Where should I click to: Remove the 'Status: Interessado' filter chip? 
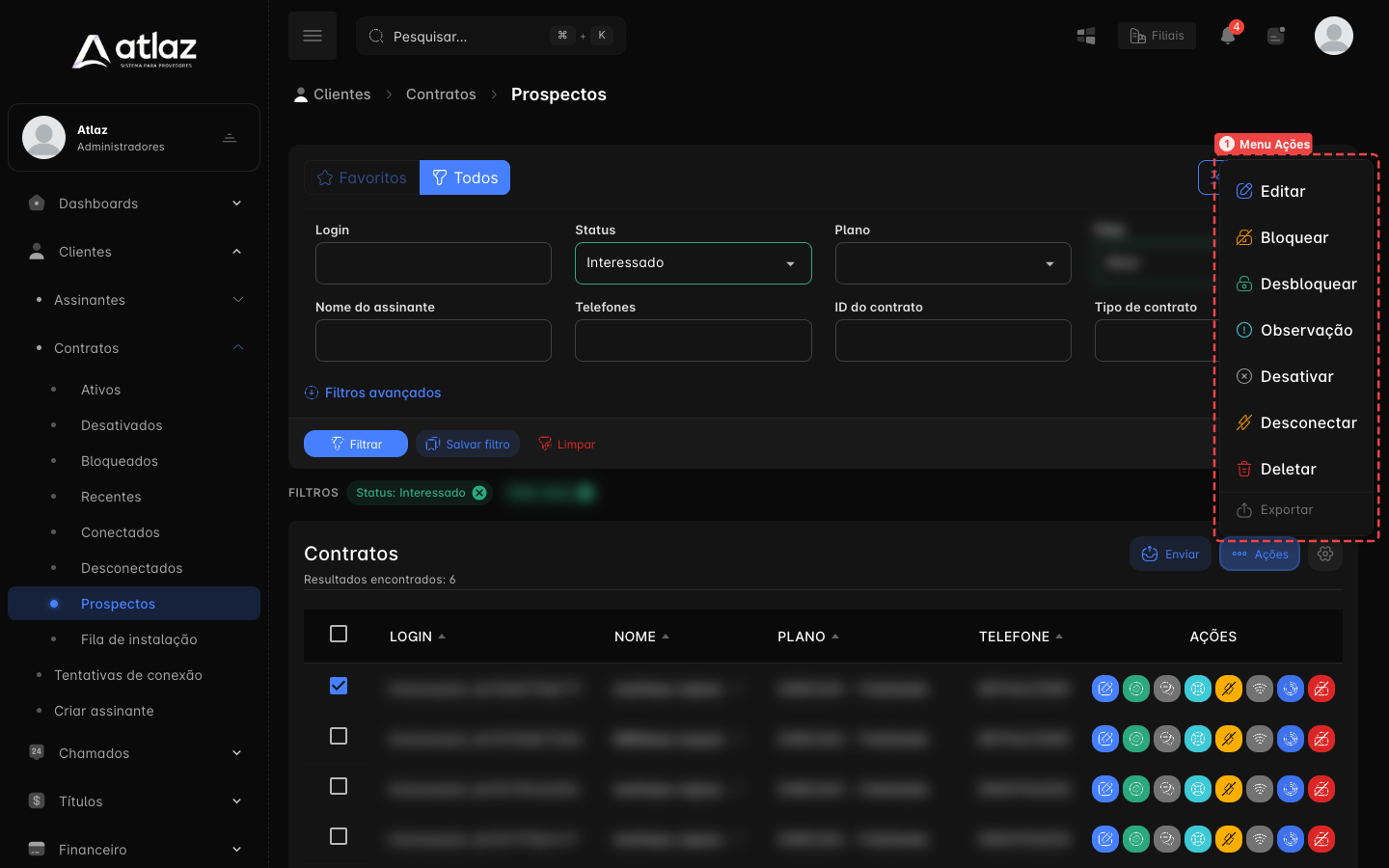(479, 493)
